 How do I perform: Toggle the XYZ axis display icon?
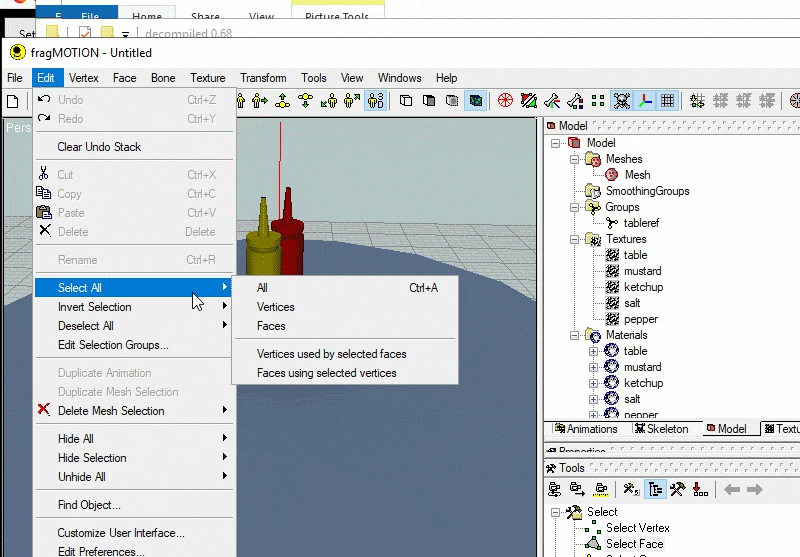coord(645,100)
